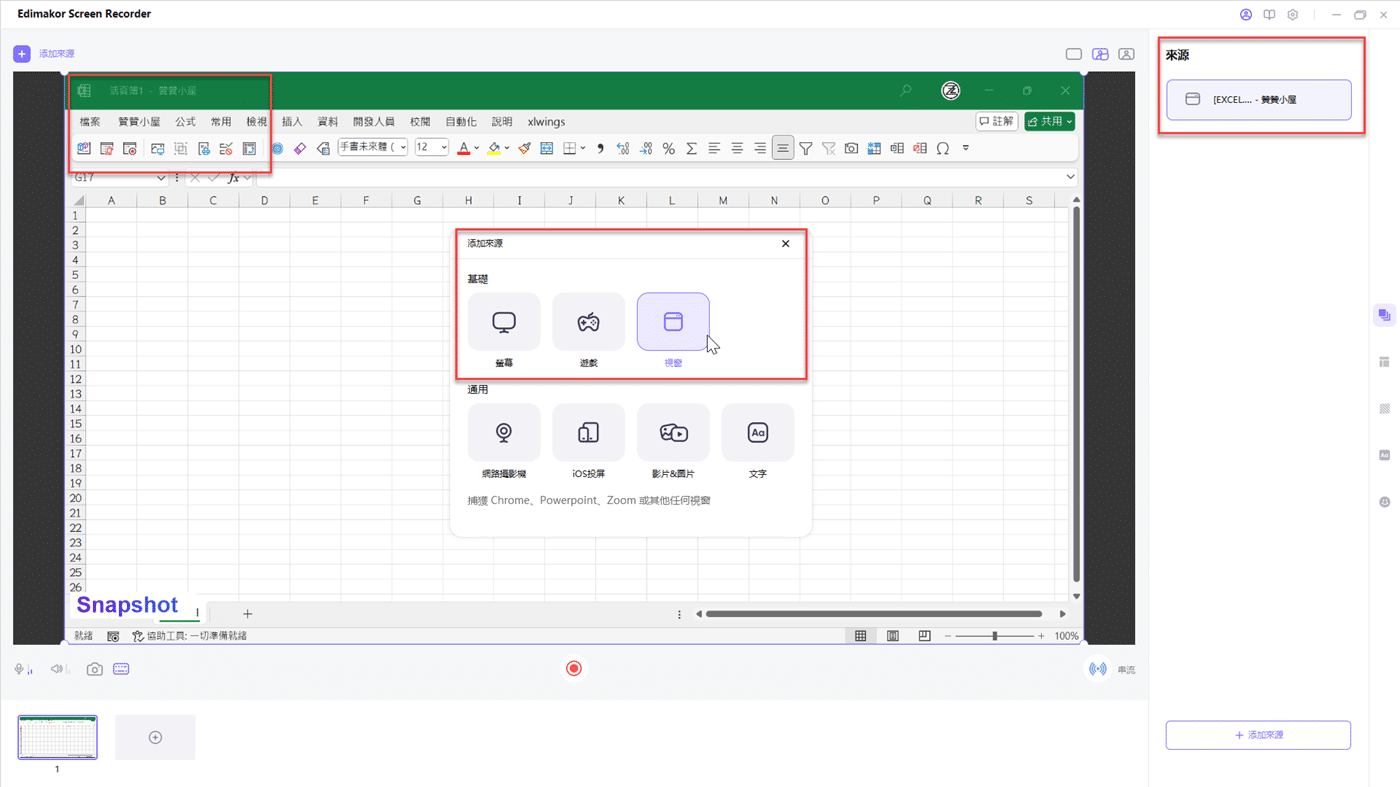Pick the 視窗 window source
The height and width of the screenshot is (787, 1400).
(x=673, y=322)
